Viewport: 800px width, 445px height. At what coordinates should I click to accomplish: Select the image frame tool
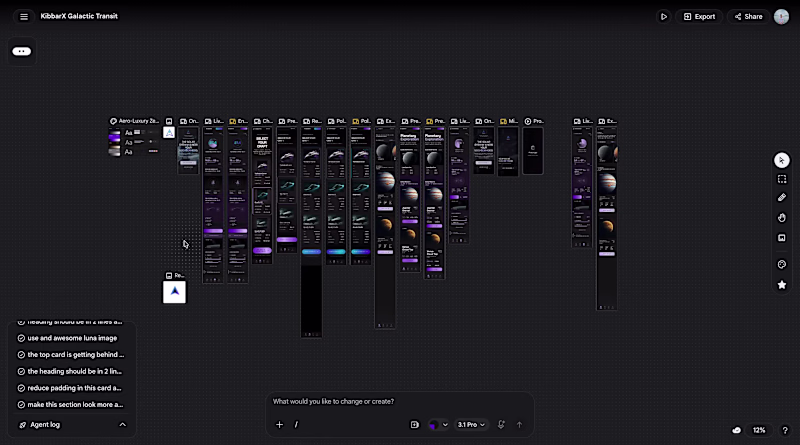(782, 238)
